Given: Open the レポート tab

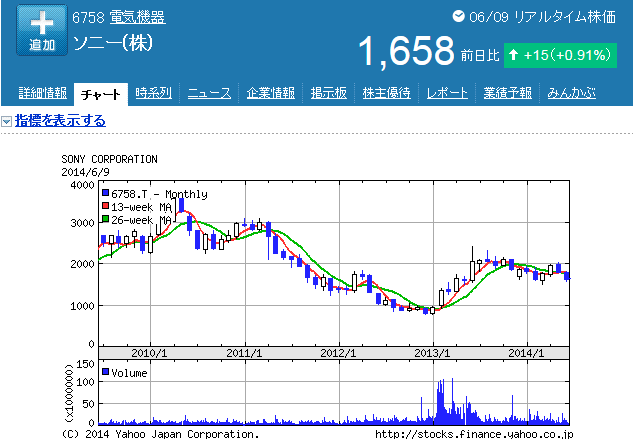Looking at the screenshot, I should pos(447,93).
